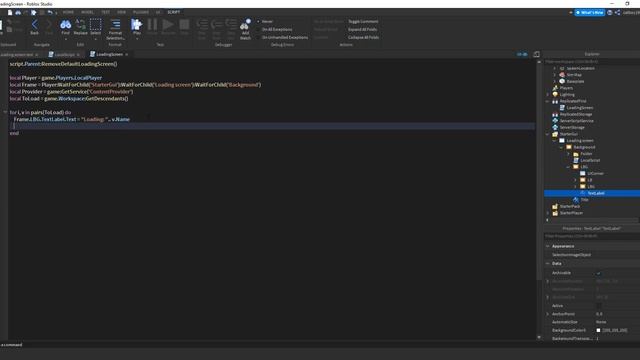Select ServerStorage in Explorer
Viewport: 640px width, 360px height.
pos(572,127)
